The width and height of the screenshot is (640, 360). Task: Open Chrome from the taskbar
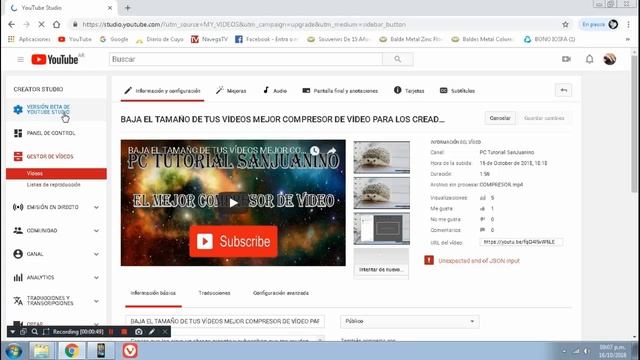coord(72,351)
